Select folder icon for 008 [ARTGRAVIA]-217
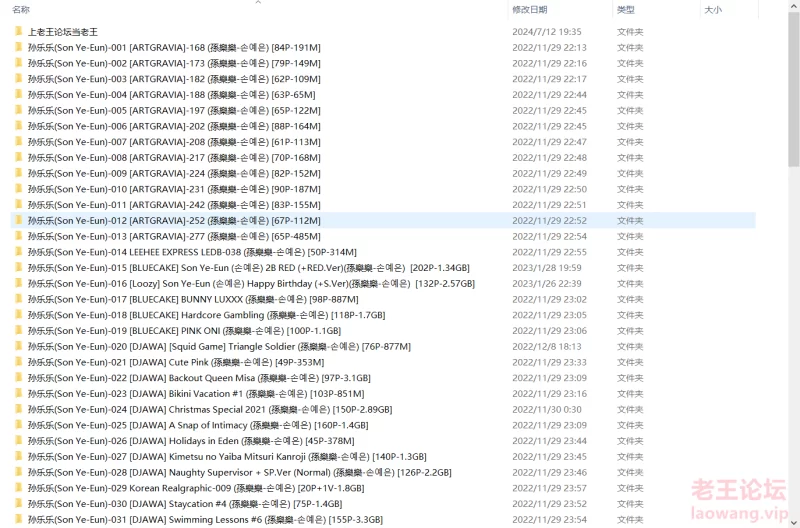 point(19,158)
